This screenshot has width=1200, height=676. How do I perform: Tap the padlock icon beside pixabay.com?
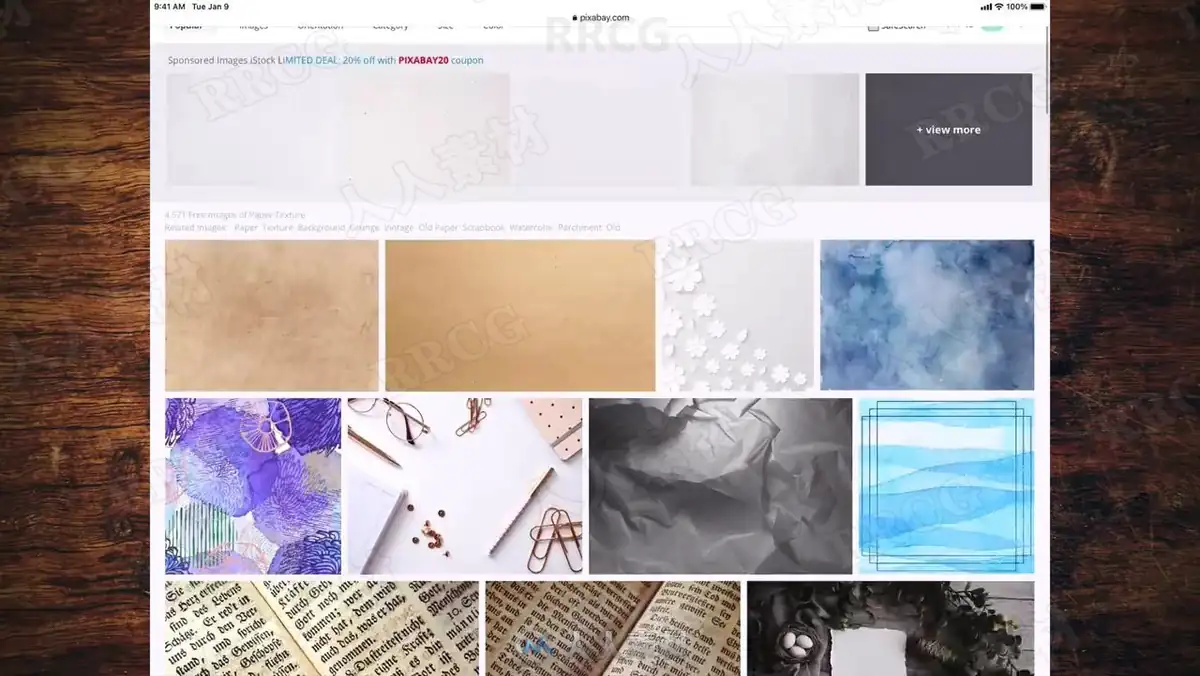(x=575, y=17)
